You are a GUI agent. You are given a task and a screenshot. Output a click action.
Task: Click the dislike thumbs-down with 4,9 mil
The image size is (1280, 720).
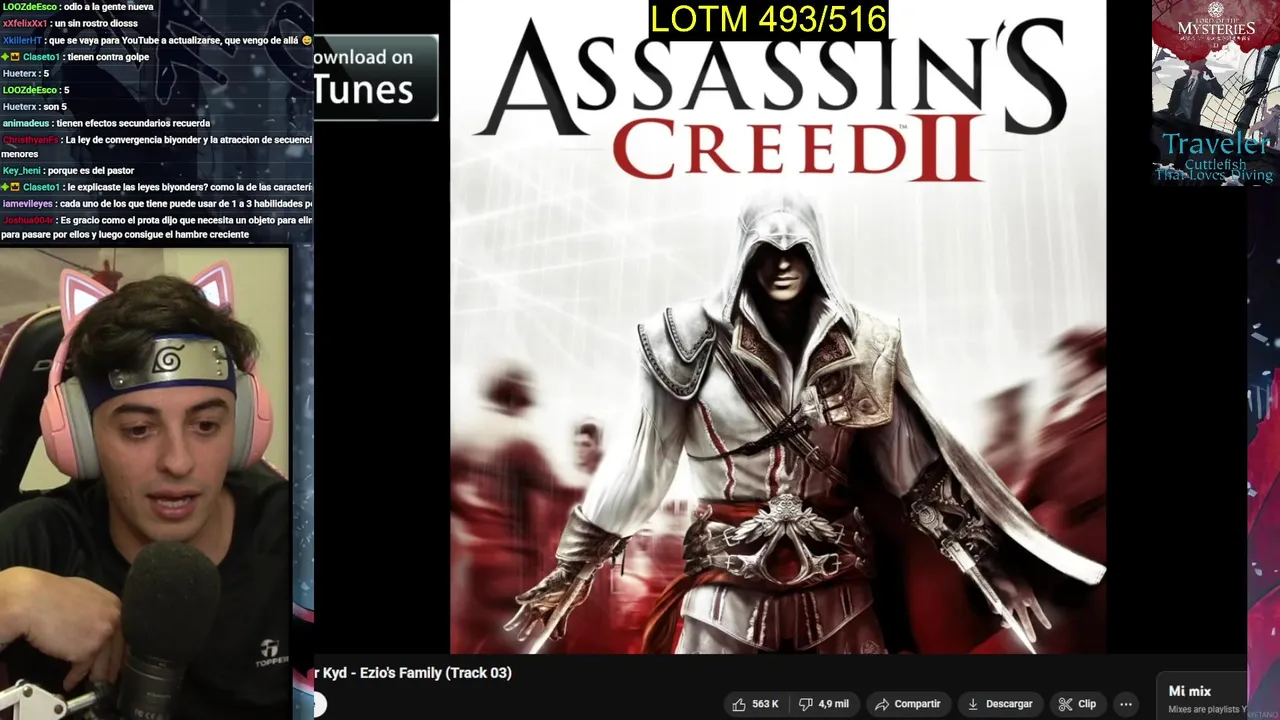point(825,704)
